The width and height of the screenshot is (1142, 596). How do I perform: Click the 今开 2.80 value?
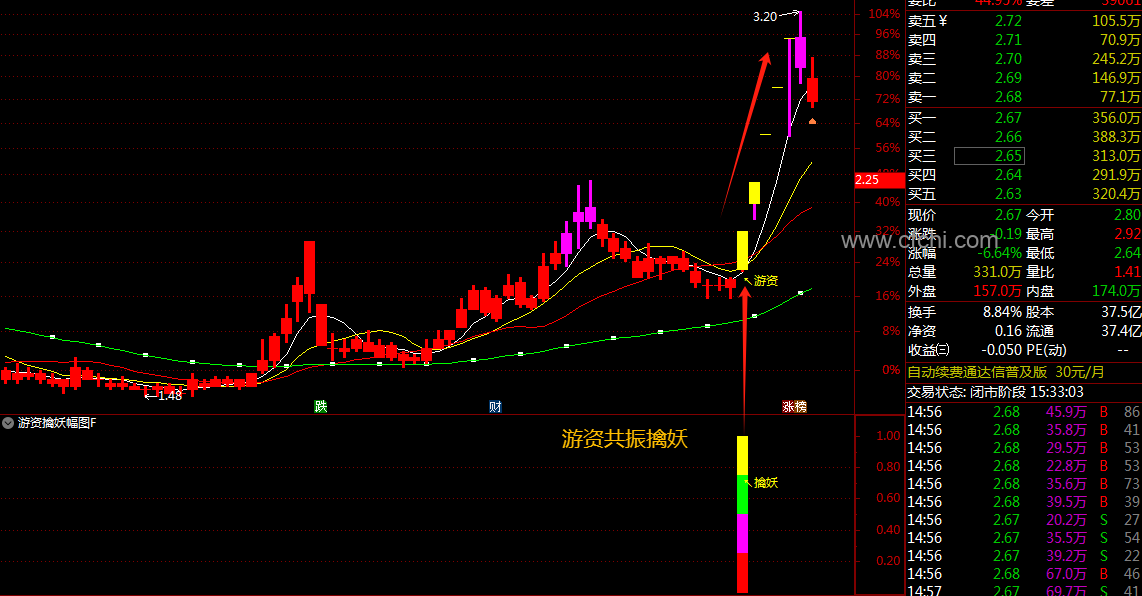(x=1127, y=215)
